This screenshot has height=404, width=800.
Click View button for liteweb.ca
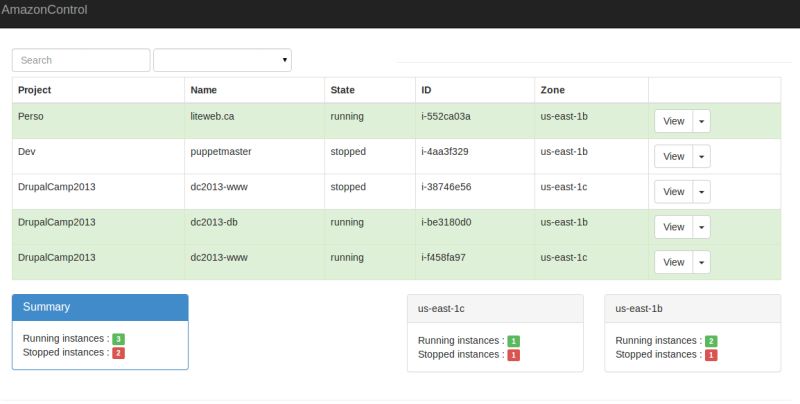click(673, 121)
